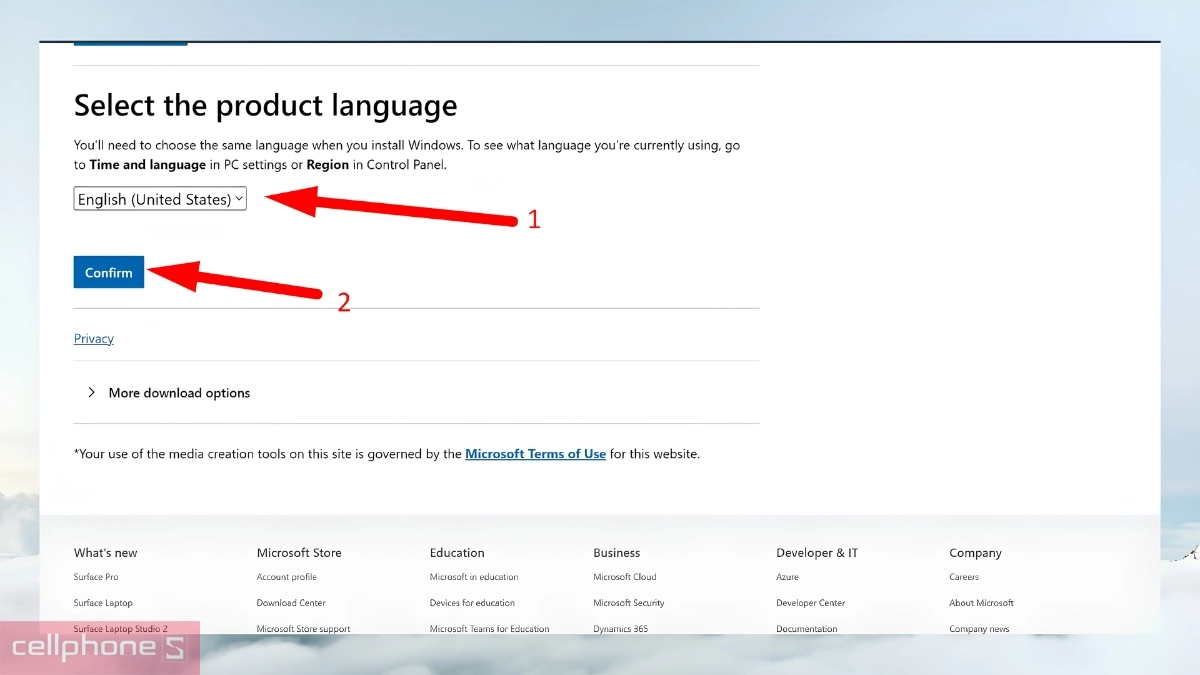Screen dimensions: 1200x675
Task: Open Account profile footer link
Action: click(287, 577)
